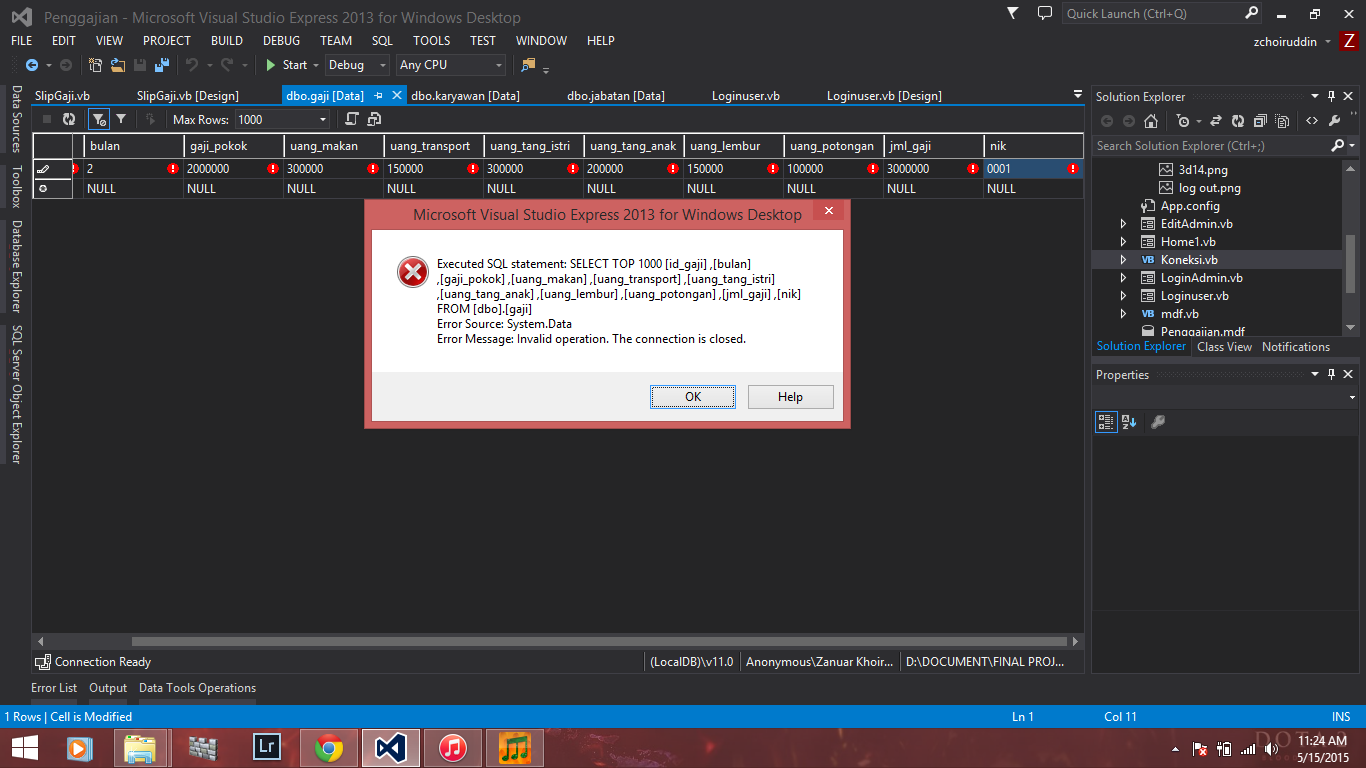Click the Home icon in Solution Explorer
Viewport: 1366px width, 768px height.
pos(1151,121)
